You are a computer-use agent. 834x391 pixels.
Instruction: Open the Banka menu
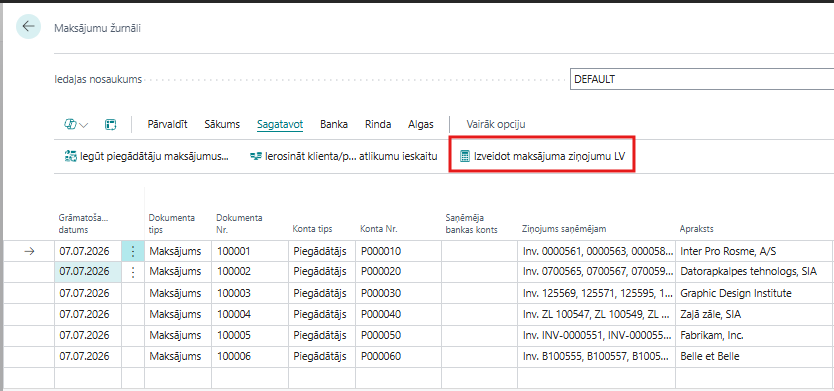coord(334,124)
